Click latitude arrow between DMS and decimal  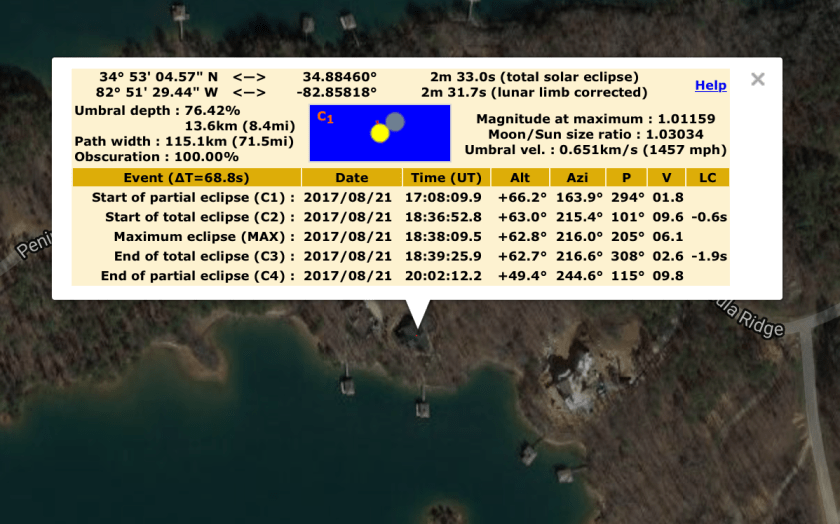[x=249, y=77]
